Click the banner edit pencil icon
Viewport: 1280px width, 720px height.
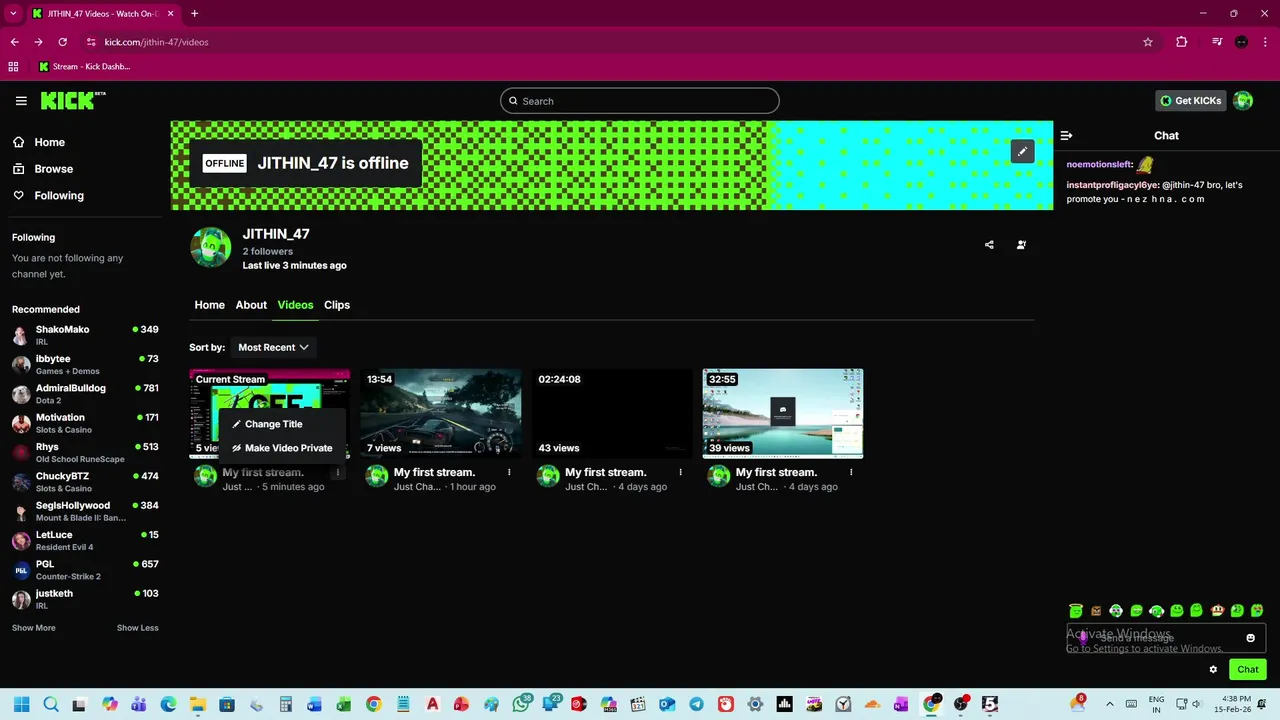tap(1022, 152)
